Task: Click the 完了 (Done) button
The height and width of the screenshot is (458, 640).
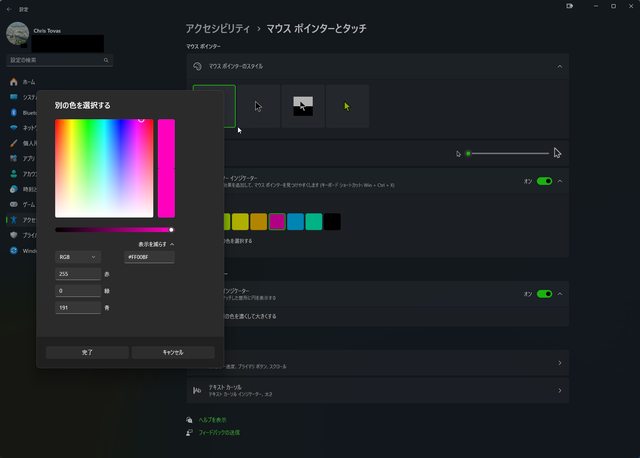Action: [87, 352]
